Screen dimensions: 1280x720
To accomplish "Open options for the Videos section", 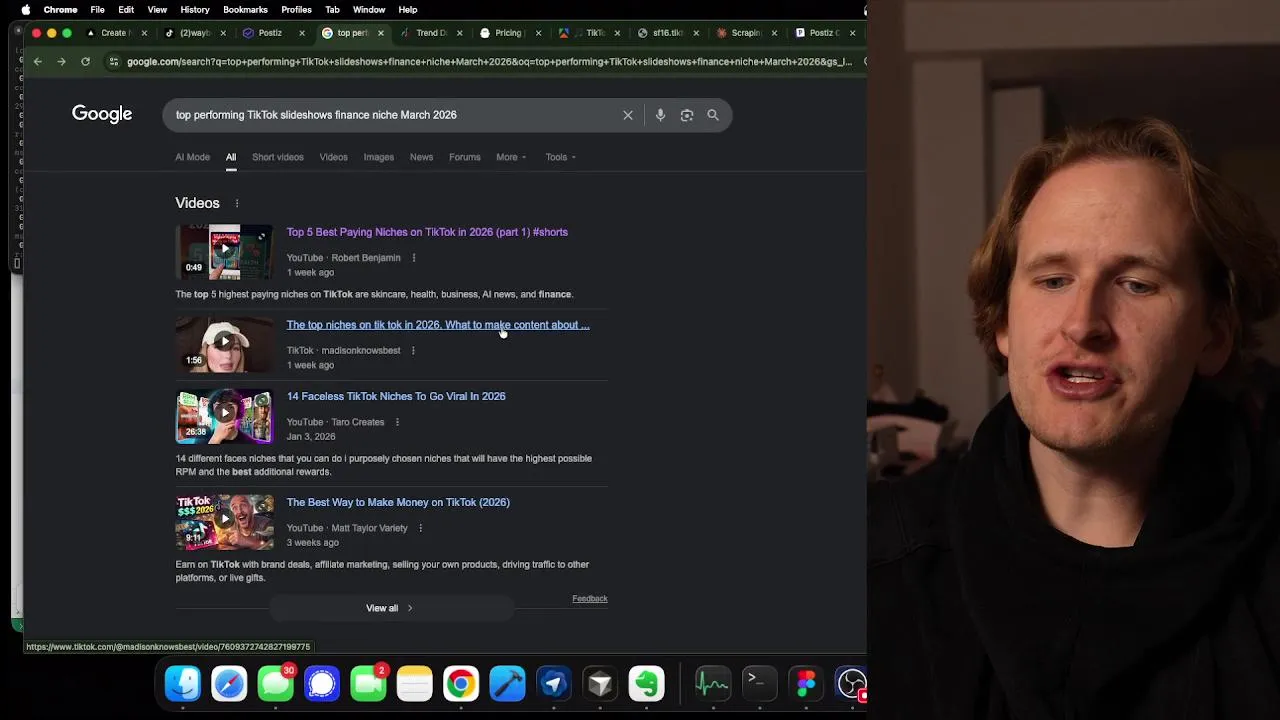I will click(237, 203).
